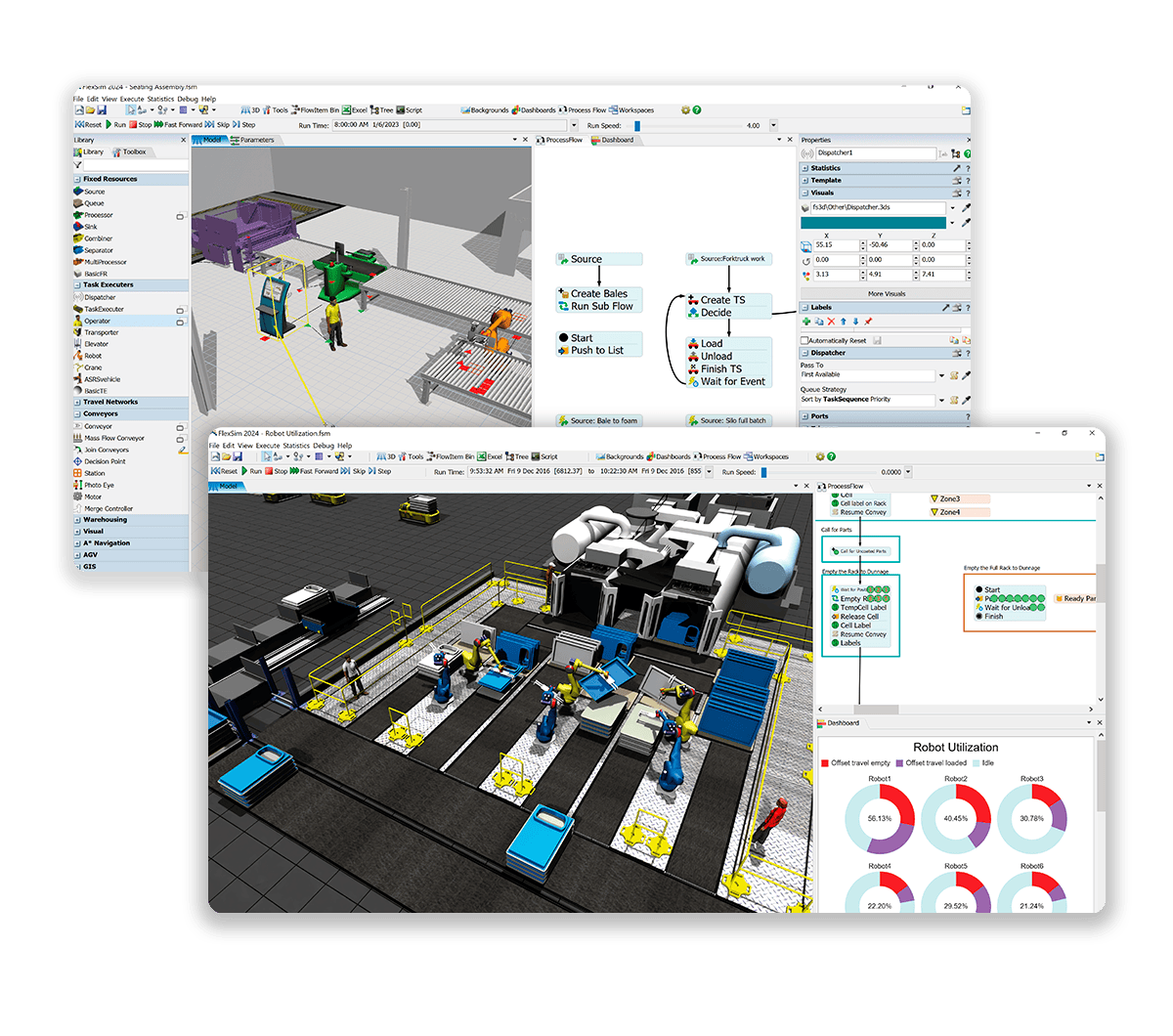Click the pin label icon
The width and height of the screenshot is (1173, 1036).
pyautogui.click(x=868, y=322)
